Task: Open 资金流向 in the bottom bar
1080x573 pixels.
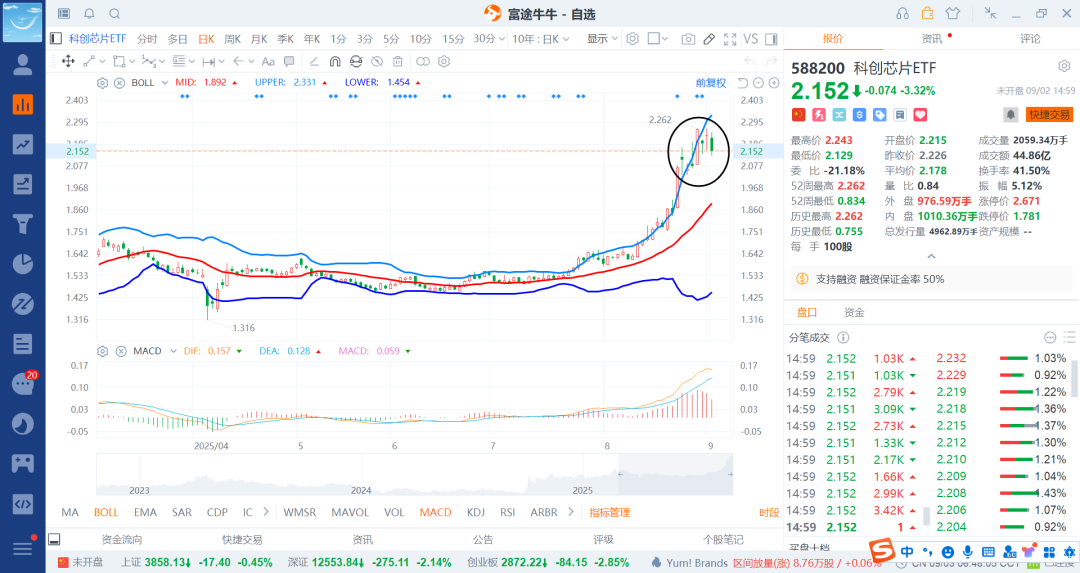Action: 122,540
